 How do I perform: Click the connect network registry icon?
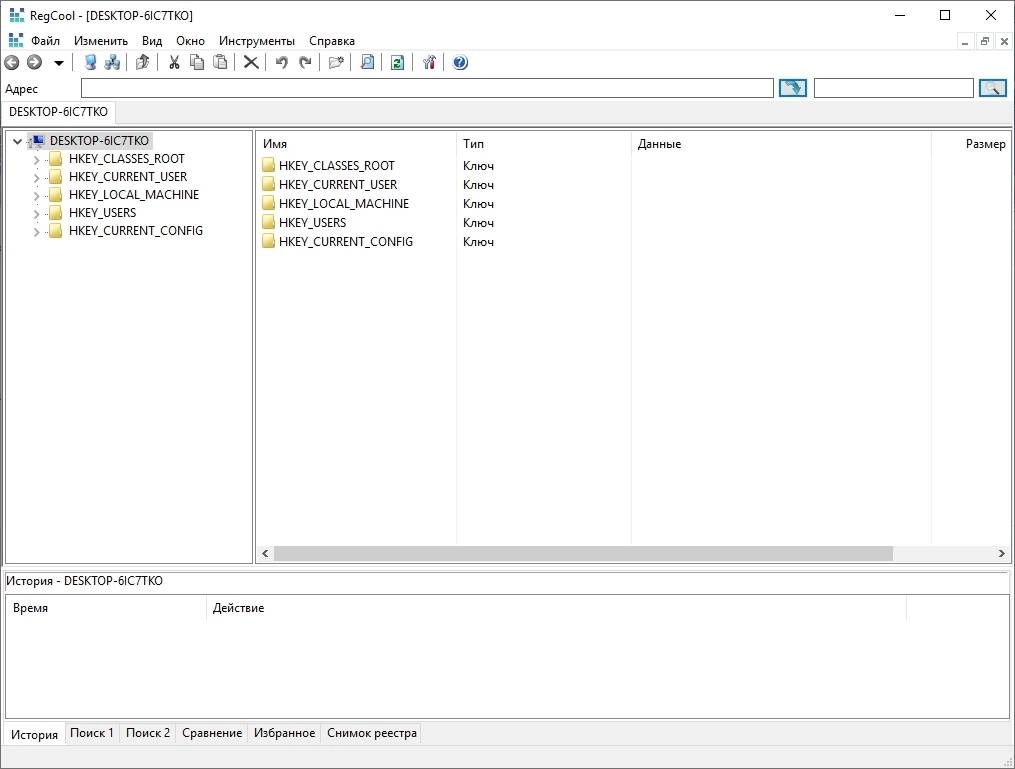113,63
